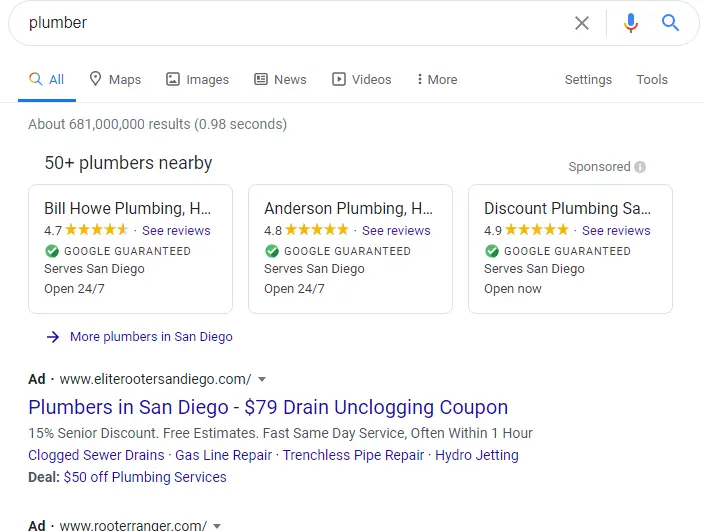Open the Bill Howe Plumbing card title

pos(127,208)
